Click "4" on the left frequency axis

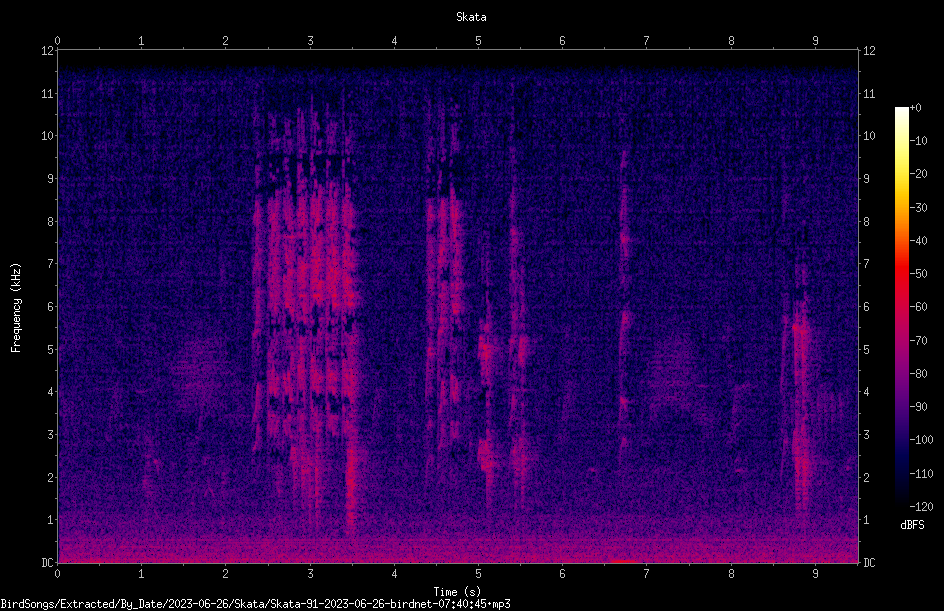tap(50, 392)
